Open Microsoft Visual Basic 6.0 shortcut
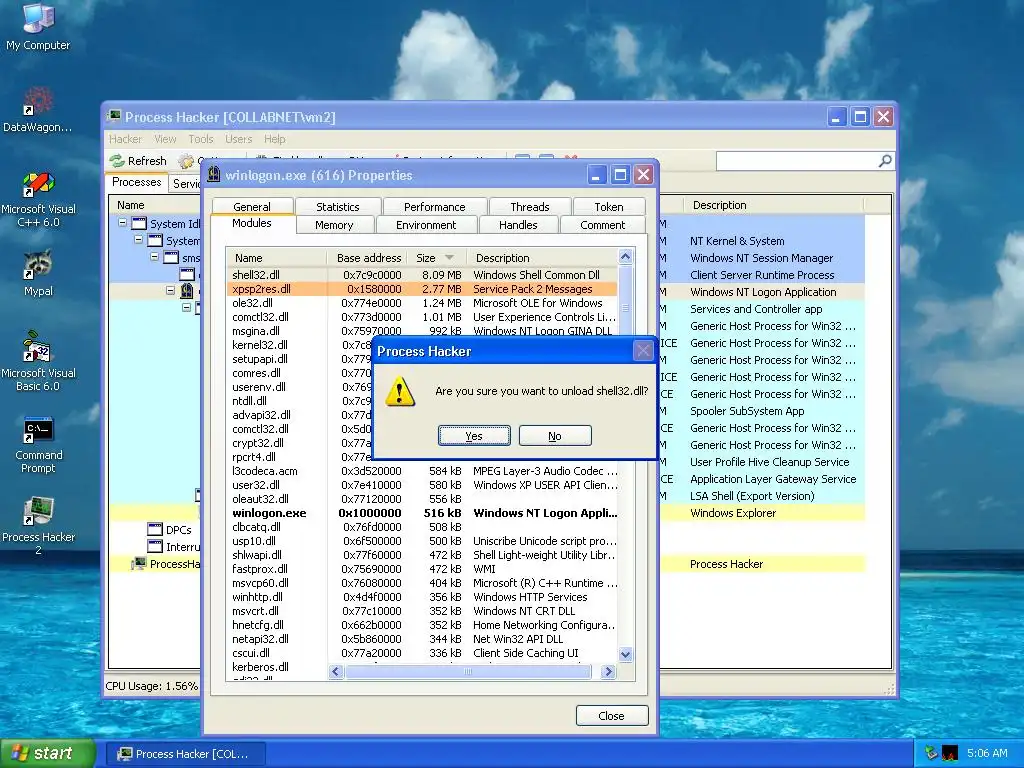1024x768 pixels. pyautogui.click(x=38, y=361)
